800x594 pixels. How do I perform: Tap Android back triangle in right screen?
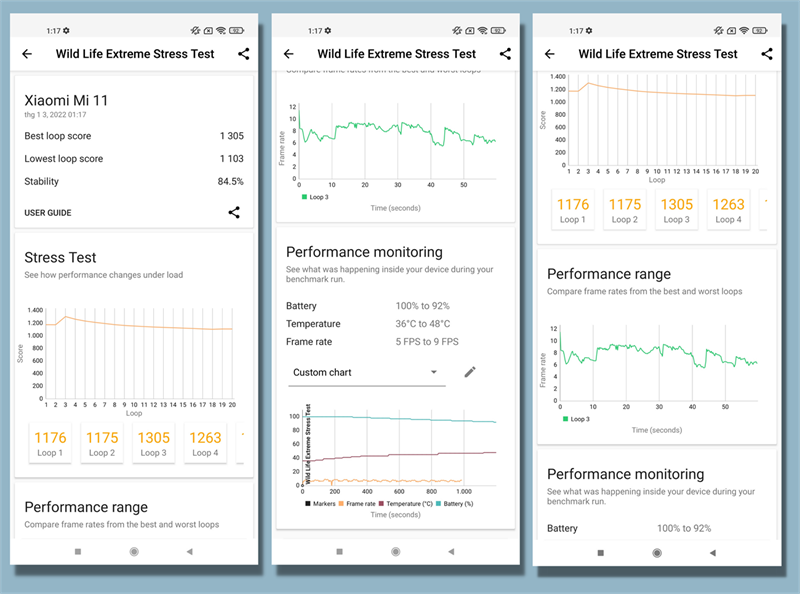[713, 553]
